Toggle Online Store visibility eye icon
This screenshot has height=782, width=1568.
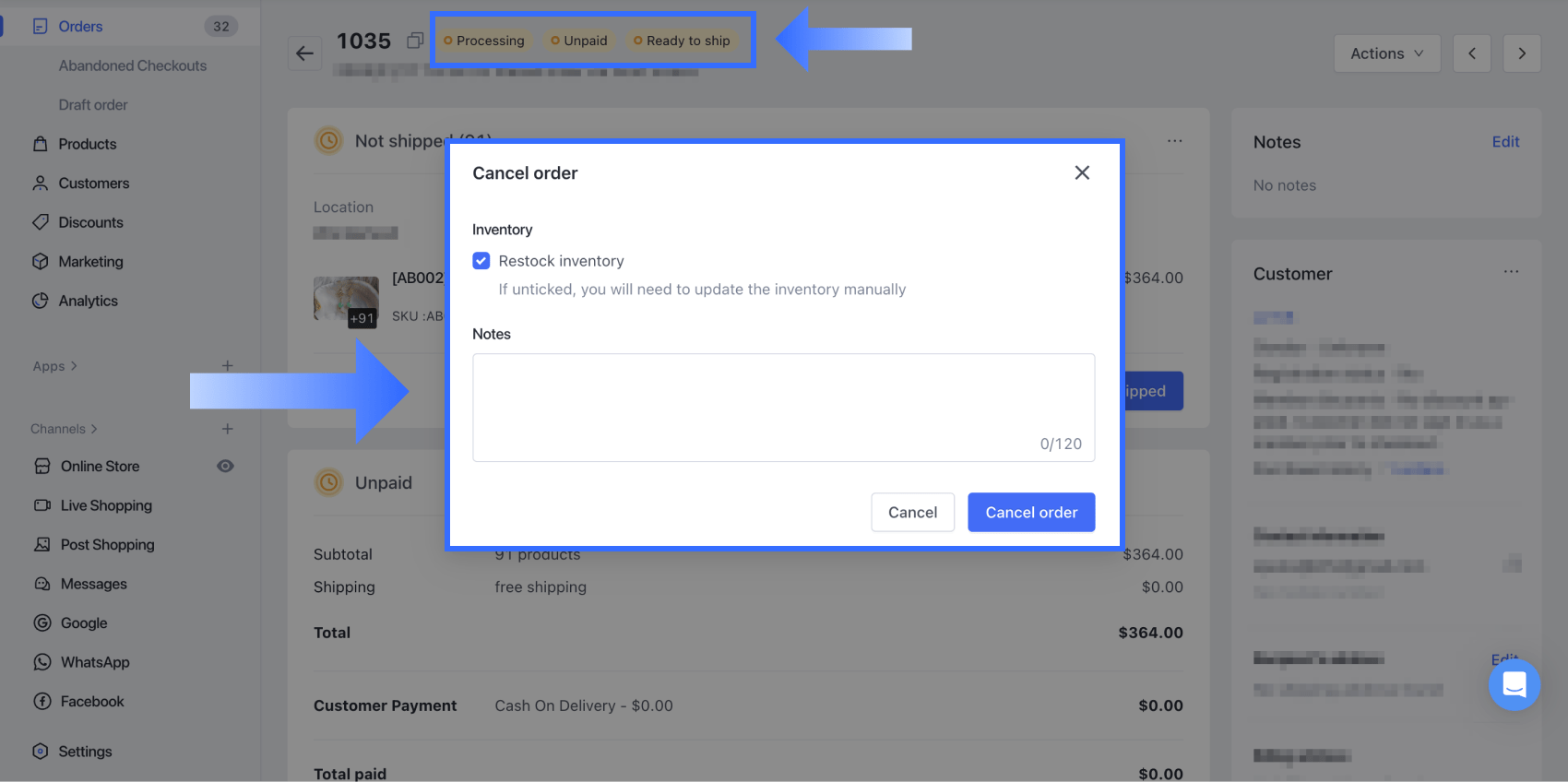tap(225, 466)
